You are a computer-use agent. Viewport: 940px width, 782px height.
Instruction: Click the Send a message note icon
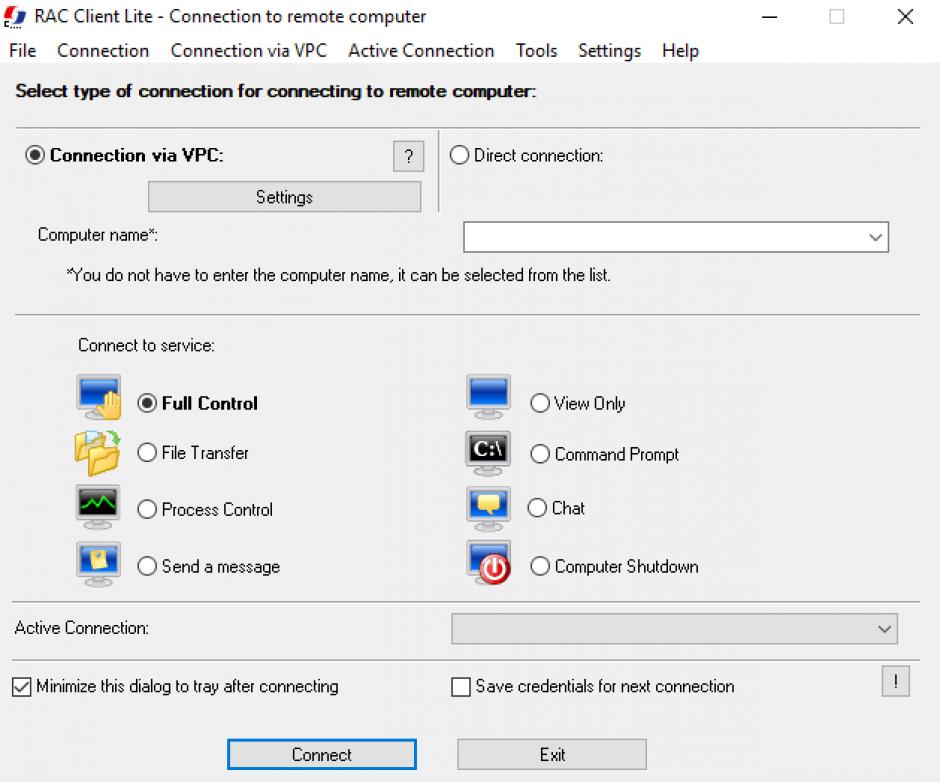[98, 562]
